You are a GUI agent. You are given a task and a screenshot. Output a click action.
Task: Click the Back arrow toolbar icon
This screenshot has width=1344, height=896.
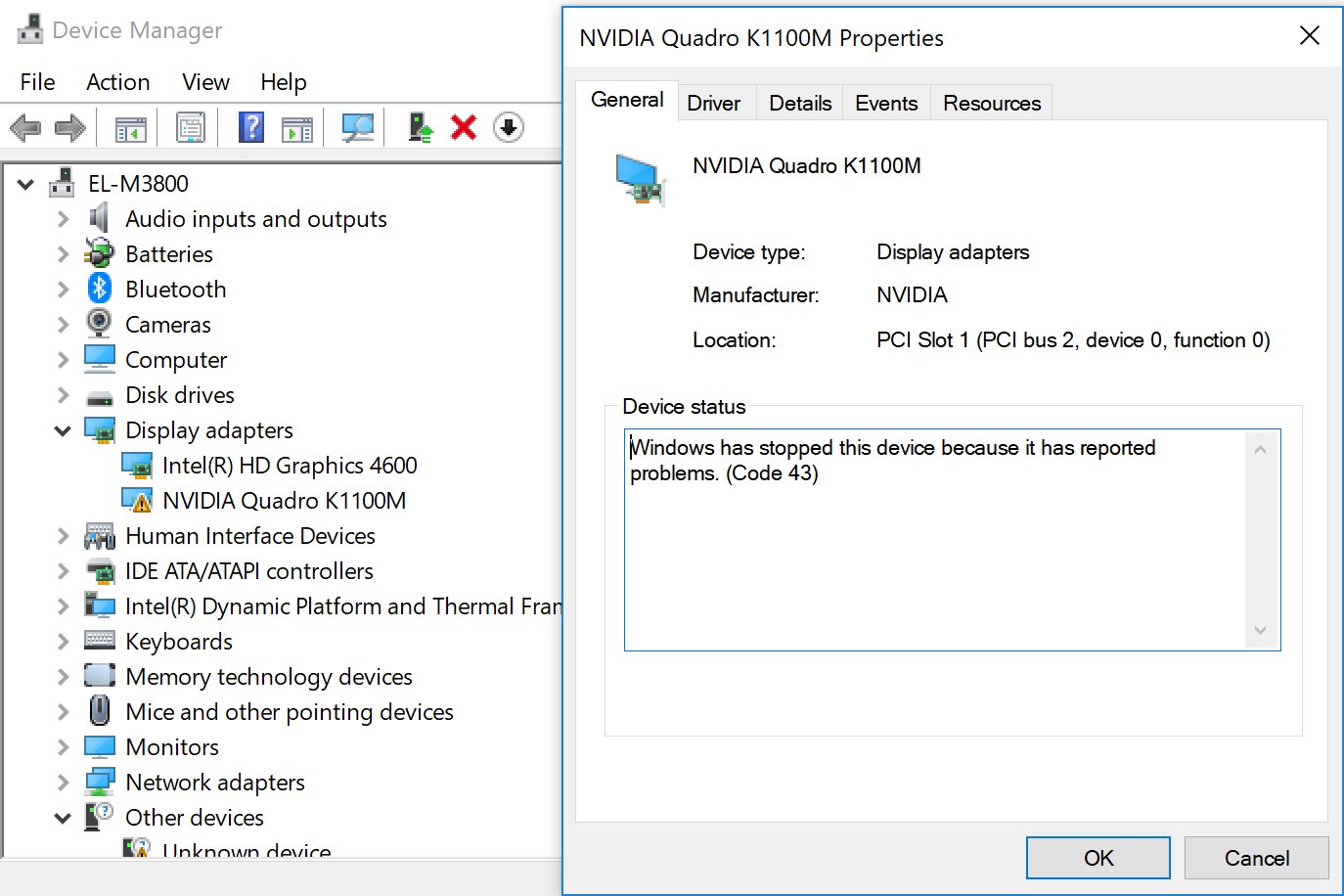25,127
